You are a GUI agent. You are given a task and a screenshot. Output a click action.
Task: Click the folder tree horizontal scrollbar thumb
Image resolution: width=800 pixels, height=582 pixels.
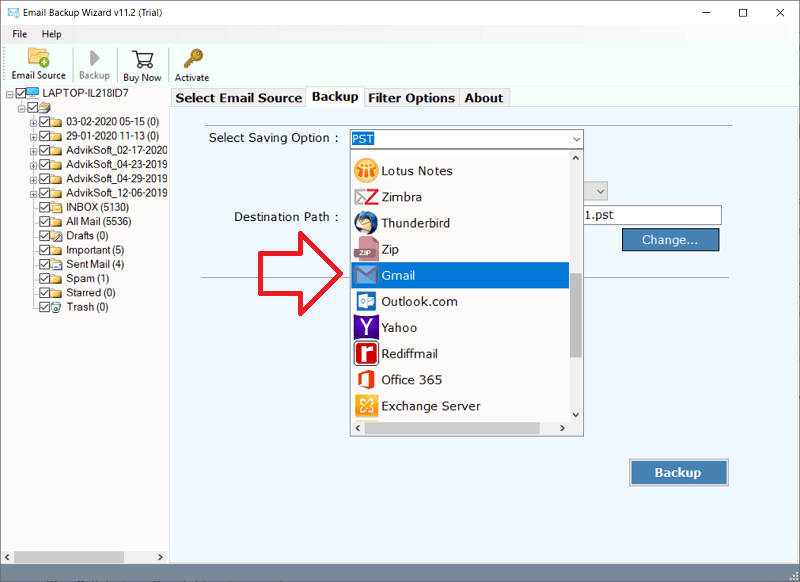(x=70, y=557)
